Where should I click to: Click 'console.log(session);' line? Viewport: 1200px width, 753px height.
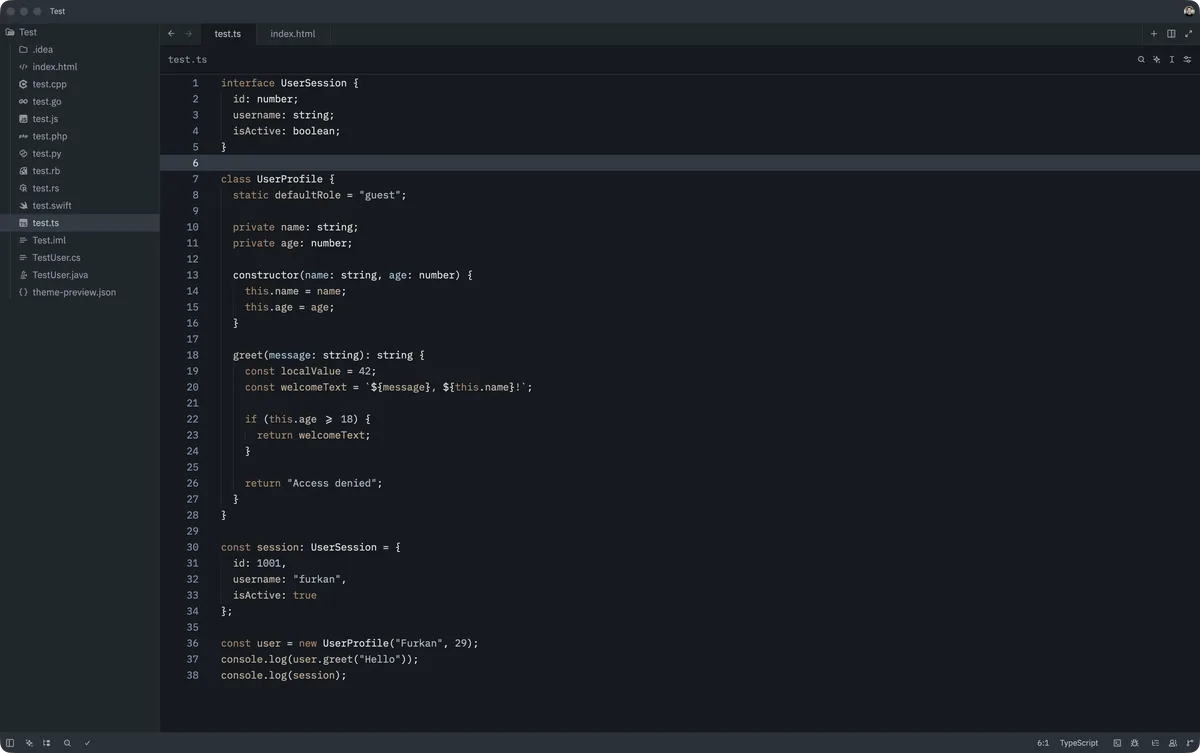[284, 675]
